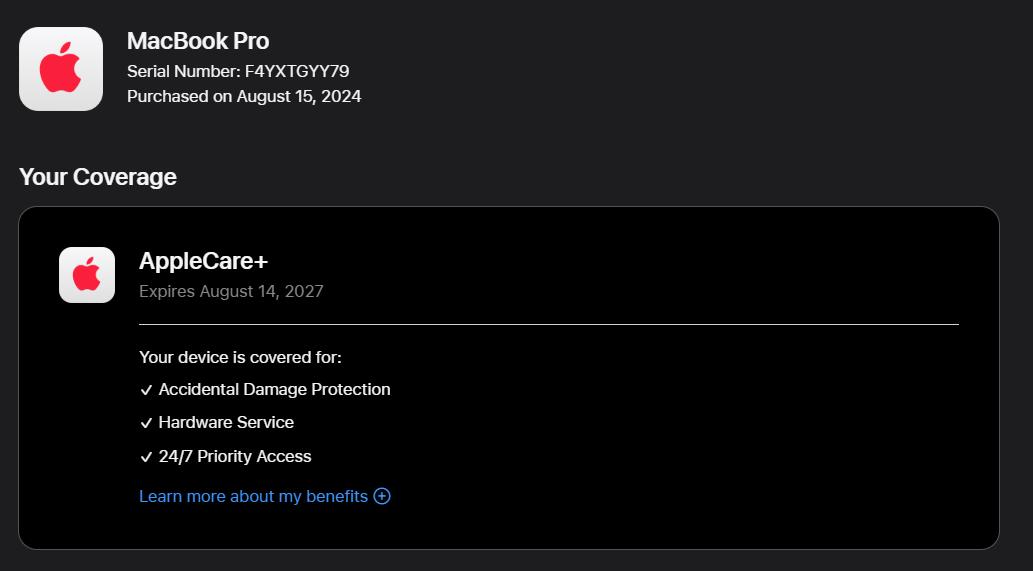
Task: Select the AppleCare+ plan title
Action: tap(203, 261)
